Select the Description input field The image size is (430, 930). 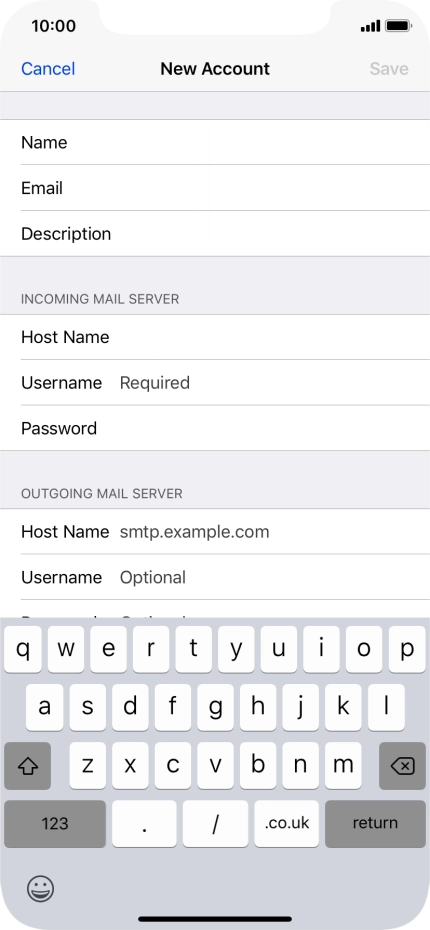215,234
